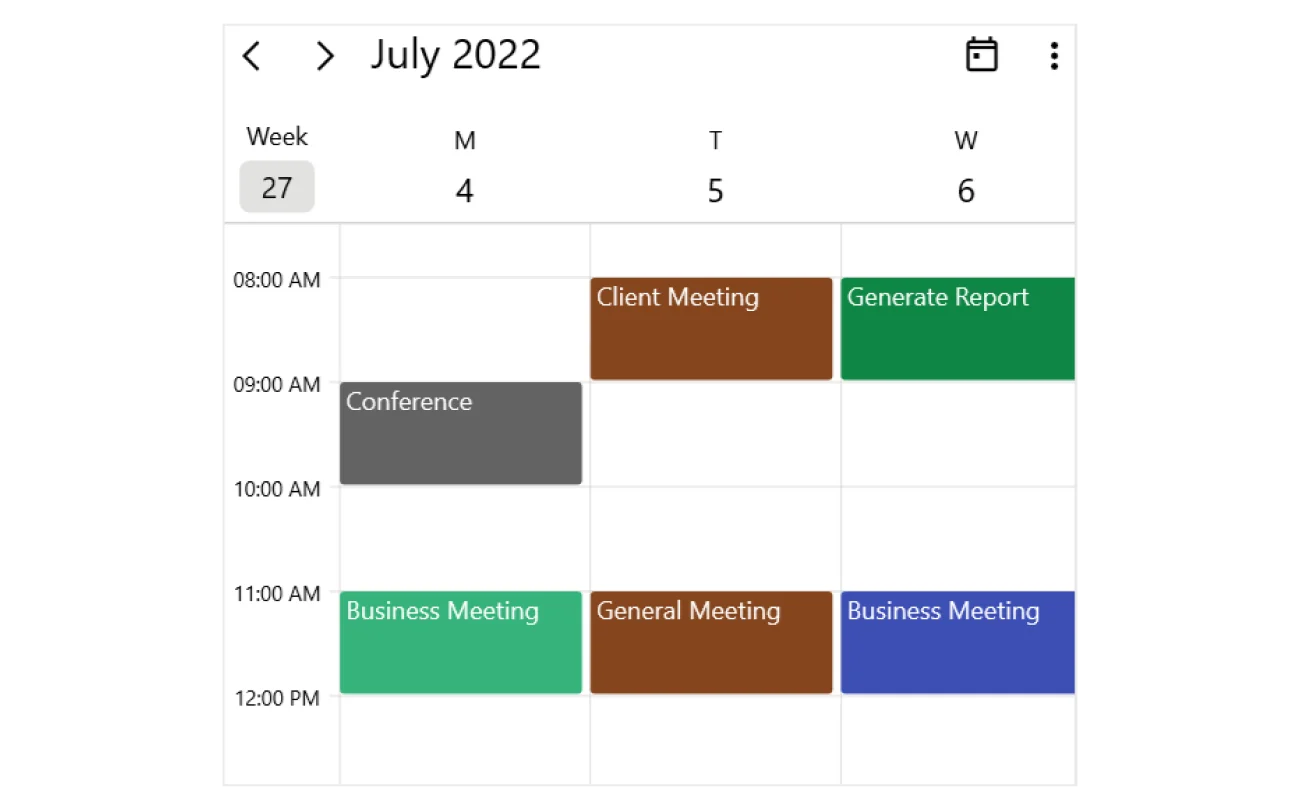Screen dimensions: 1300x810
Task: Open the date picker calendar icon
Action: click(x=981, y=54)
